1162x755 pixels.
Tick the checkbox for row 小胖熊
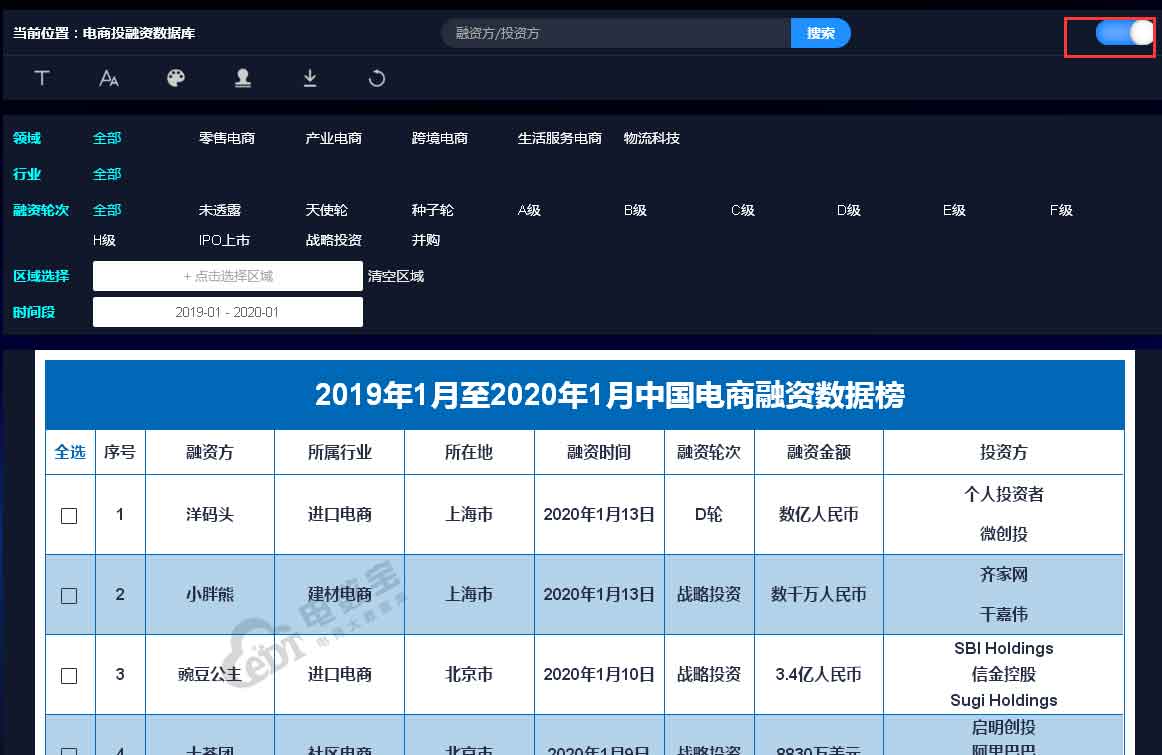[x=69, y=596]
